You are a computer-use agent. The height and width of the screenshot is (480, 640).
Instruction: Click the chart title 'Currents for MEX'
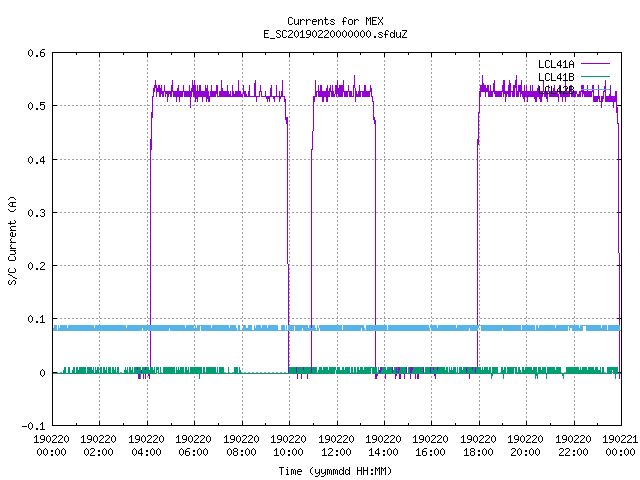pyautogui.click(x=335, y=21)
